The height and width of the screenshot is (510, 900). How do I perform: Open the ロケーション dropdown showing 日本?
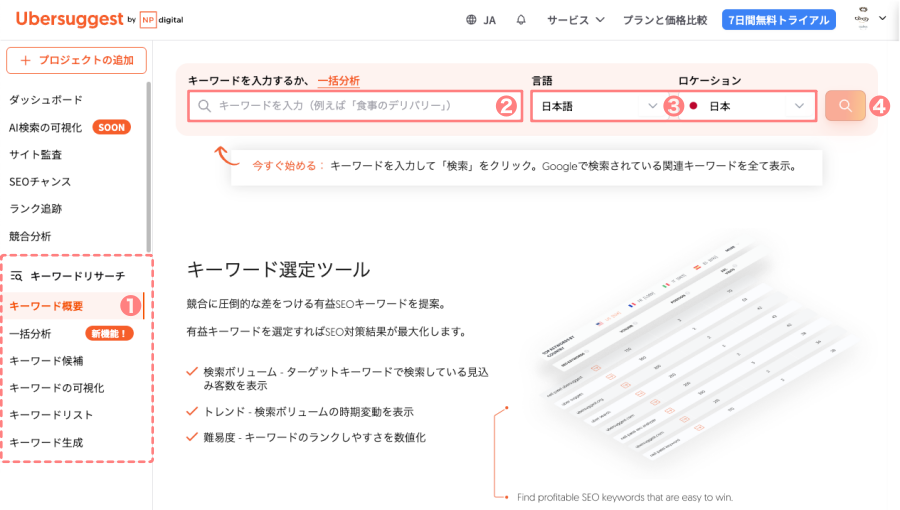point(748,106)
